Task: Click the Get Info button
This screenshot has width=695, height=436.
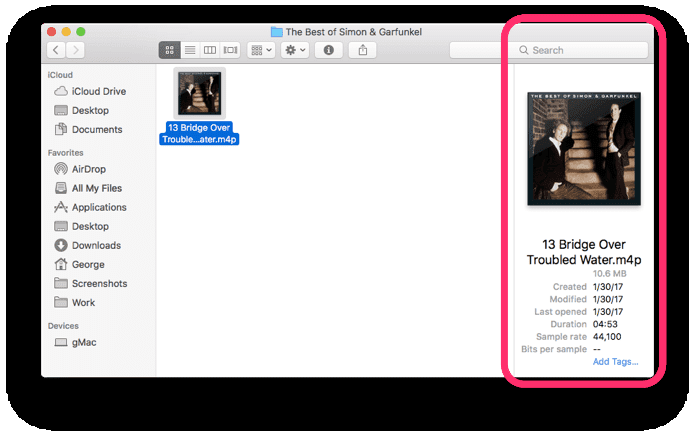Action: pos(328,50)
